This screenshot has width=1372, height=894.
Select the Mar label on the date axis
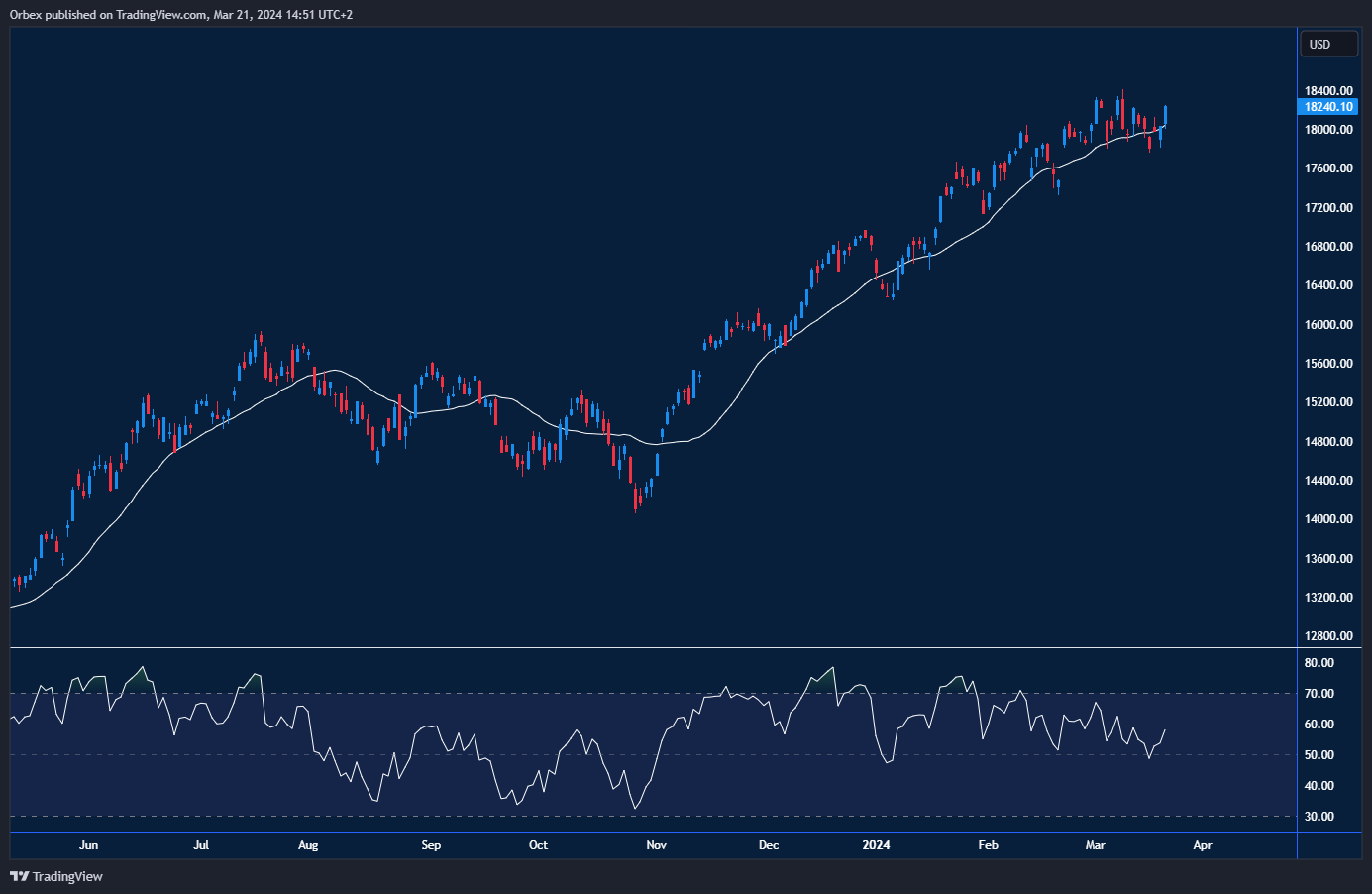[x=1095, y=845]
